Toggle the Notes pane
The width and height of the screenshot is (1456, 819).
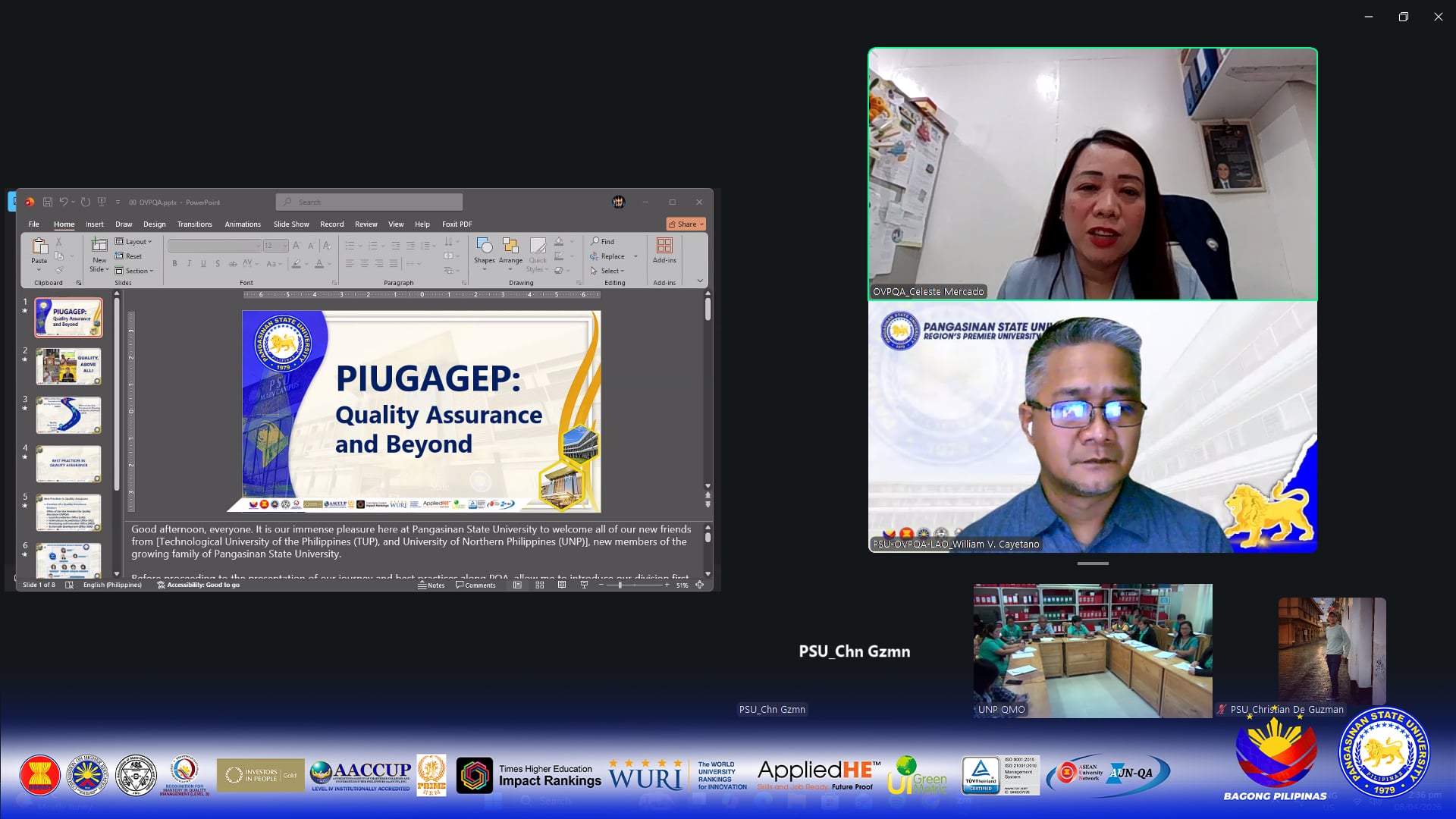click(431, 585)
